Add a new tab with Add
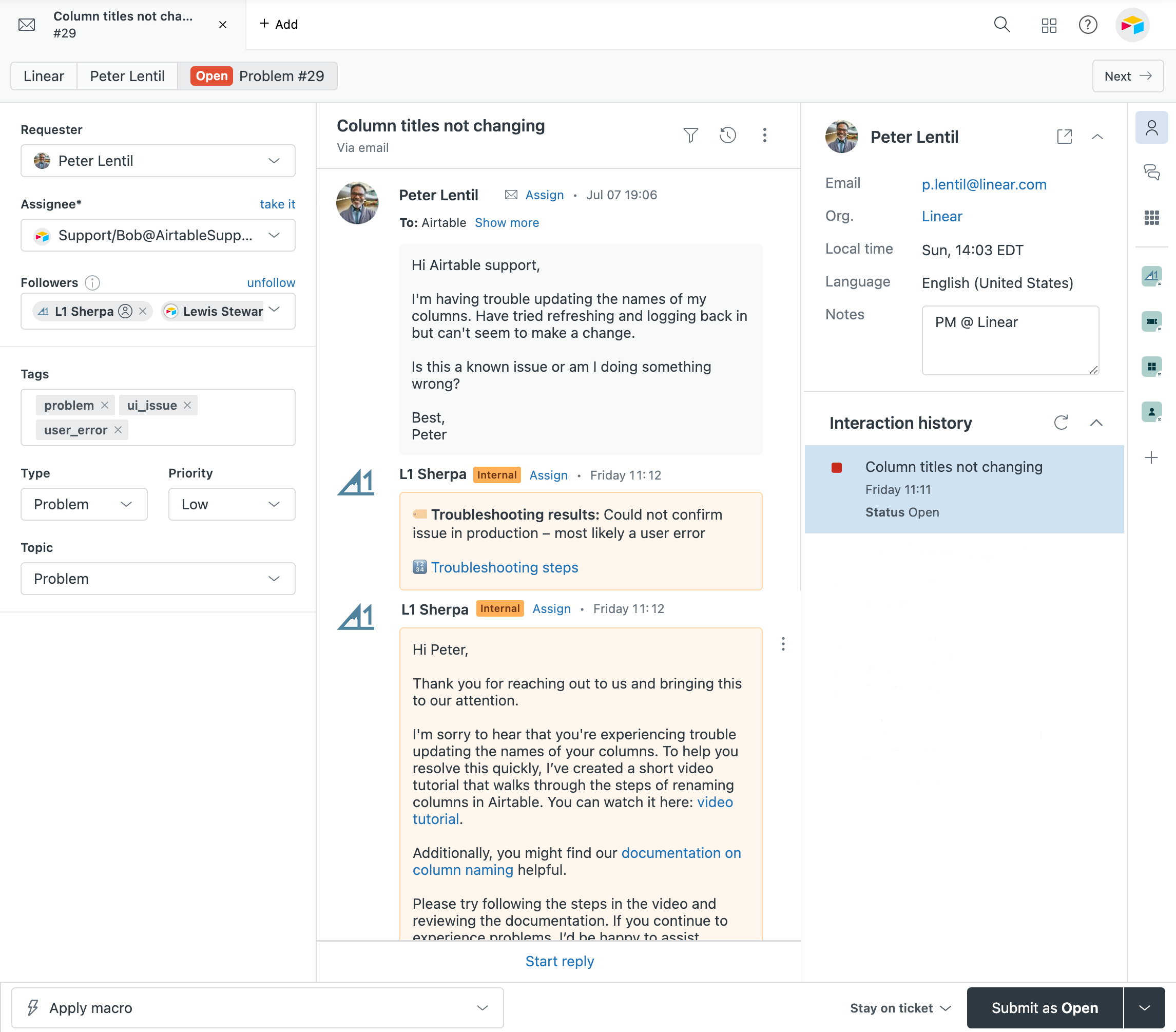 [x=278, y=24]
